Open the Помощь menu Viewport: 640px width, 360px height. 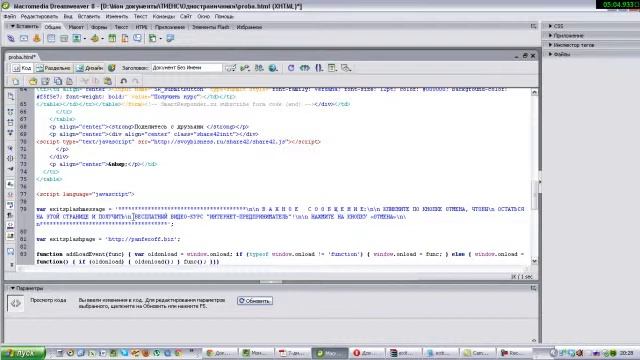224,16
